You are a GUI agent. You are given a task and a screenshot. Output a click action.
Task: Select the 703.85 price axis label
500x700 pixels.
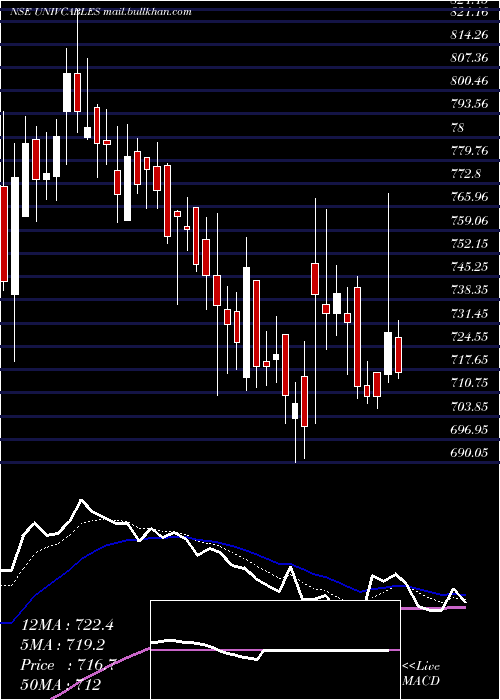(x=469, y=407)
